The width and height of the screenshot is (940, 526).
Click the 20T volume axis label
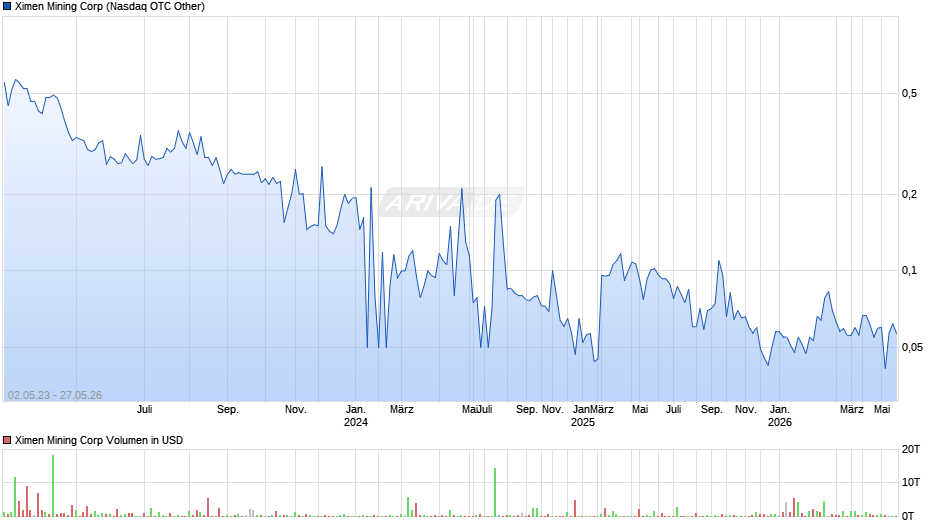point(911,449)
